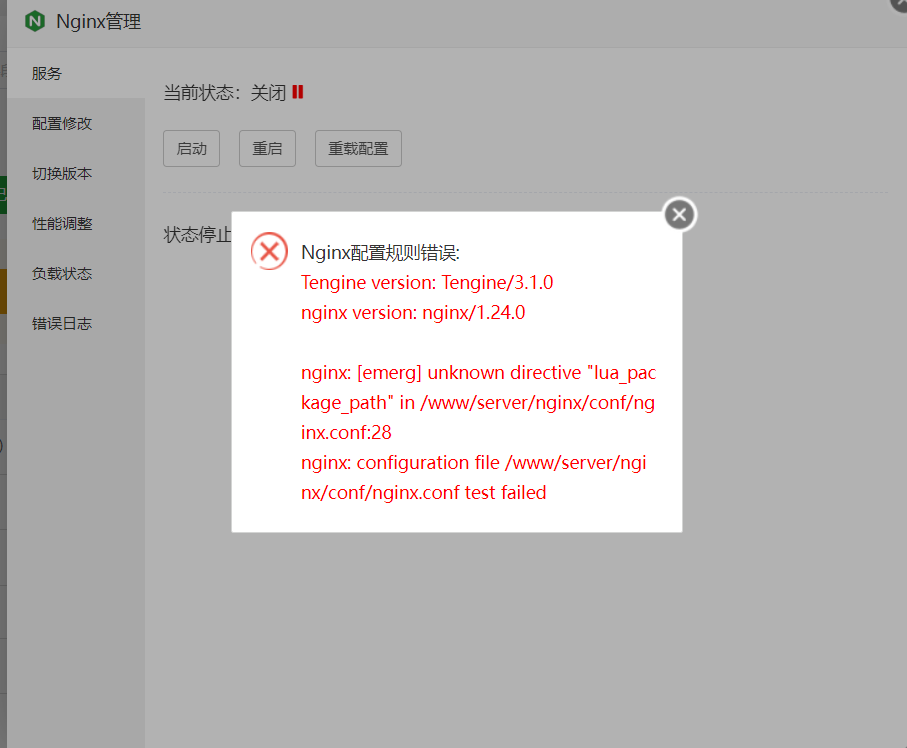The width and height of the screenshot is (907, 748).
Task: Click the red paused status icon
Action: click(298, 92)
